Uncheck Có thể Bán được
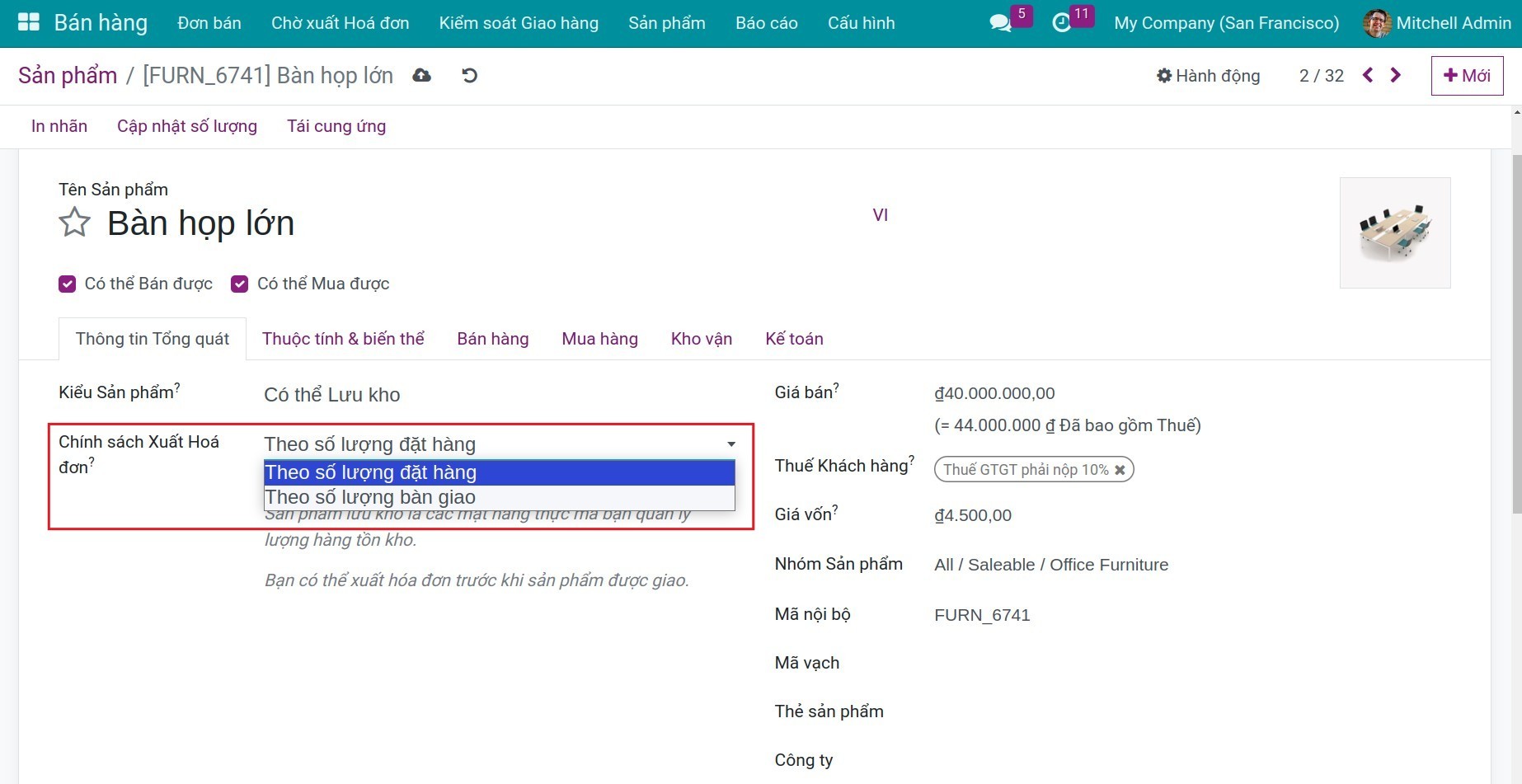1522x784 pixels. click(67, 284)
